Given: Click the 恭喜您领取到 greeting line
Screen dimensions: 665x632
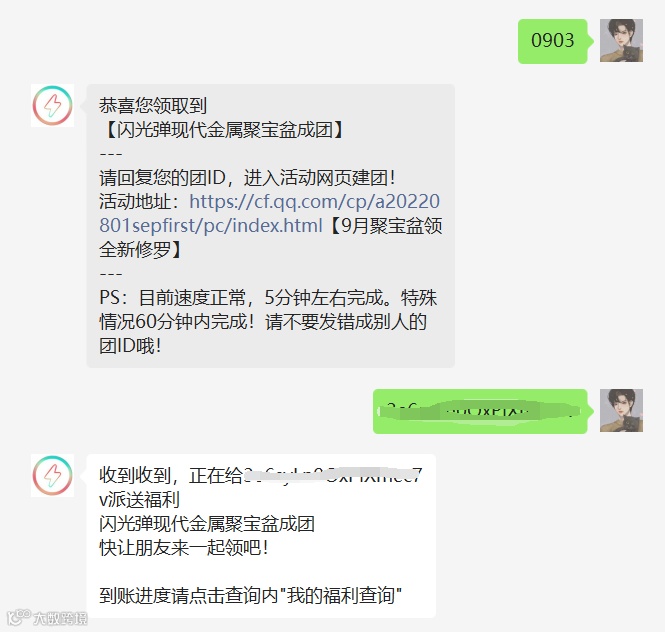Looking at the screenshot, I should point(153,106).
